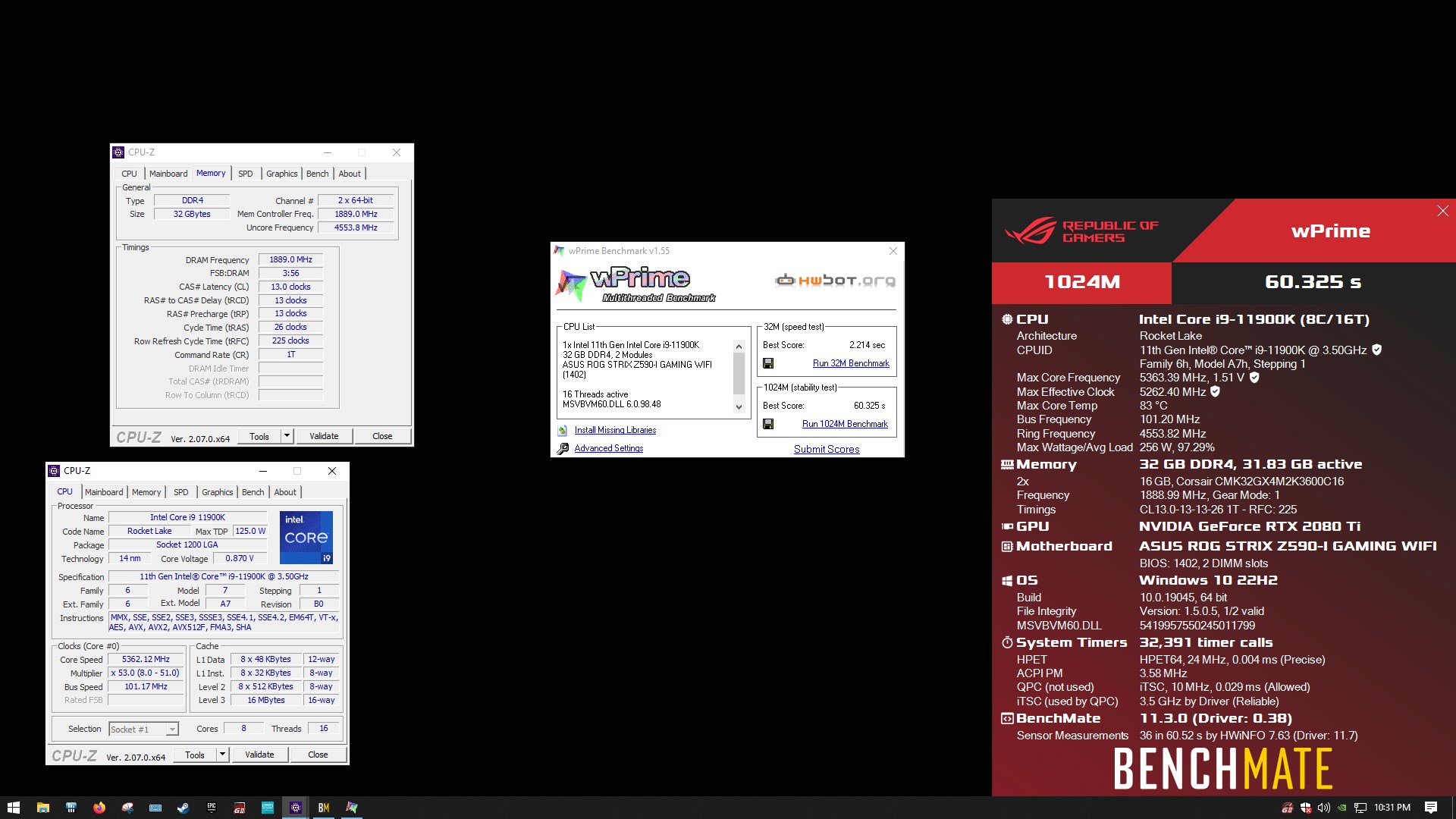The image size is (1456, 819).
Task: Click the Advanced Settings wrench icon in wPrime
Action: coord(563,448)
